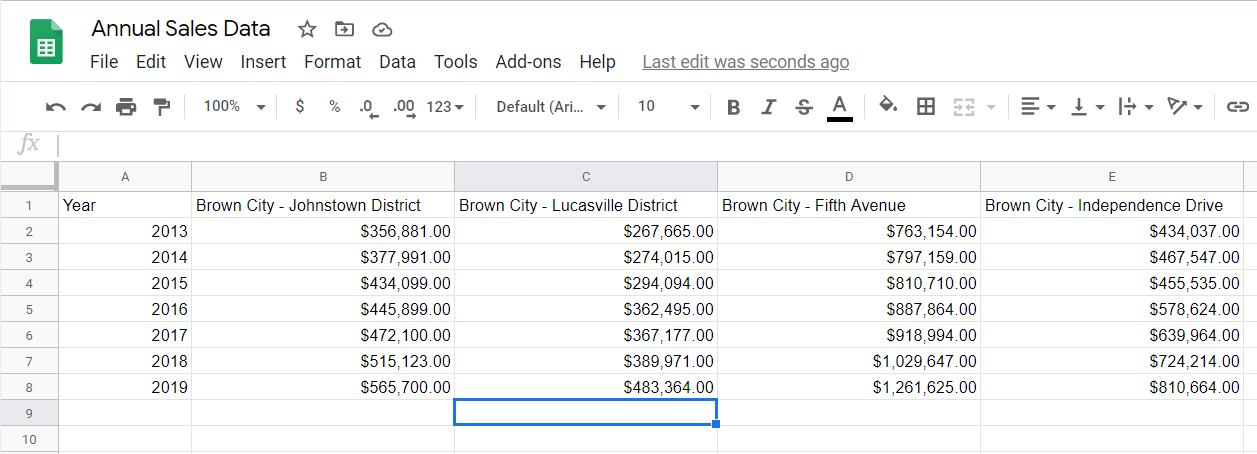The height and width of the screenshot is (454, 1257).
Task: Select Brown City - Lucasville District cell
Action: click(x=586, y=205)
